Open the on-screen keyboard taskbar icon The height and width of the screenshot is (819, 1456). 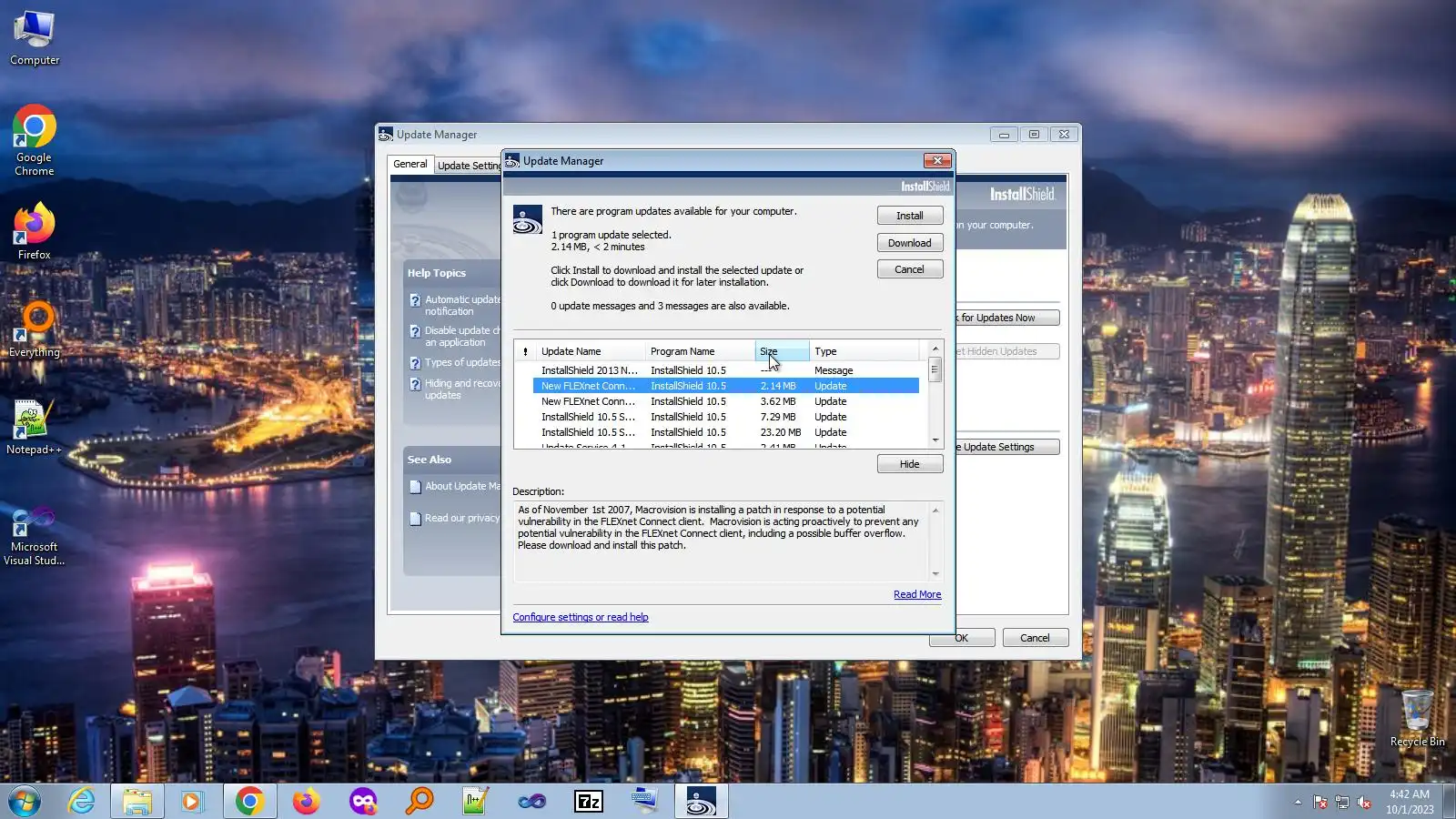(645, 802)
